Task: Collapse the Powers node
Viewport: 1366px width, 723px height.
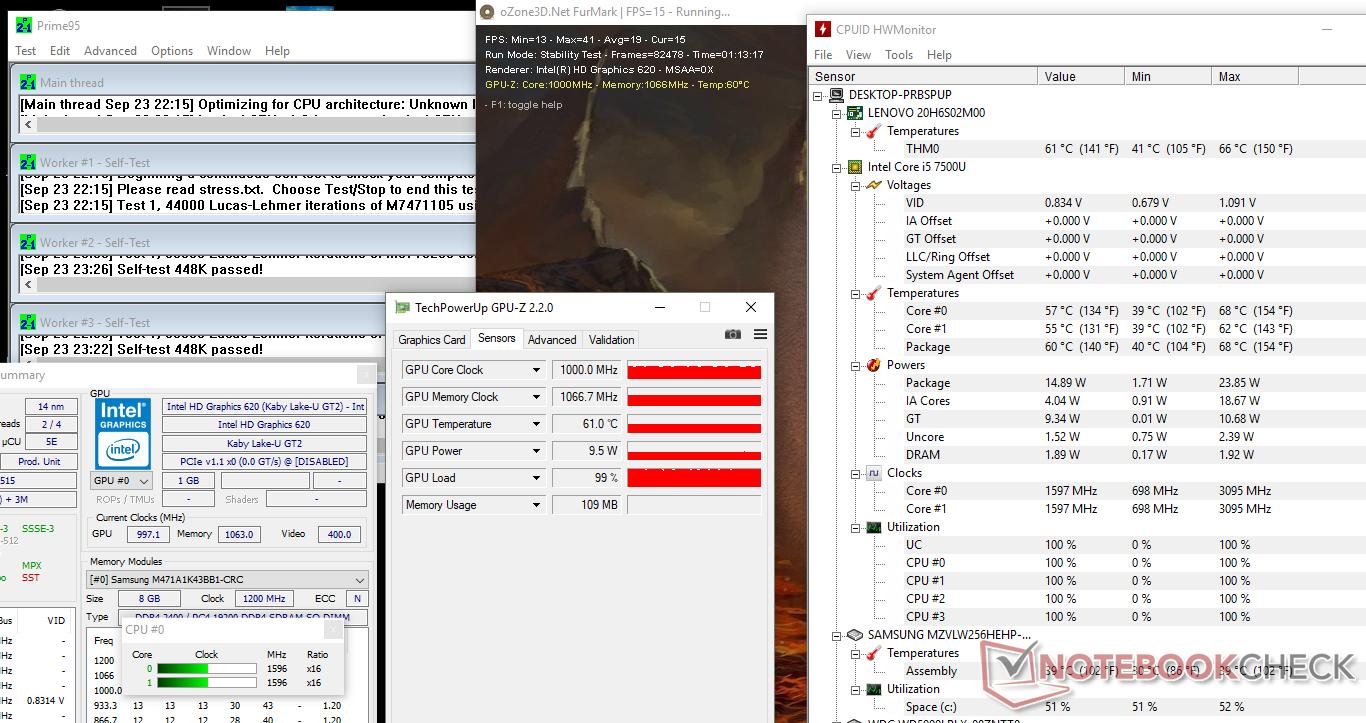Action: click(856, 365)
